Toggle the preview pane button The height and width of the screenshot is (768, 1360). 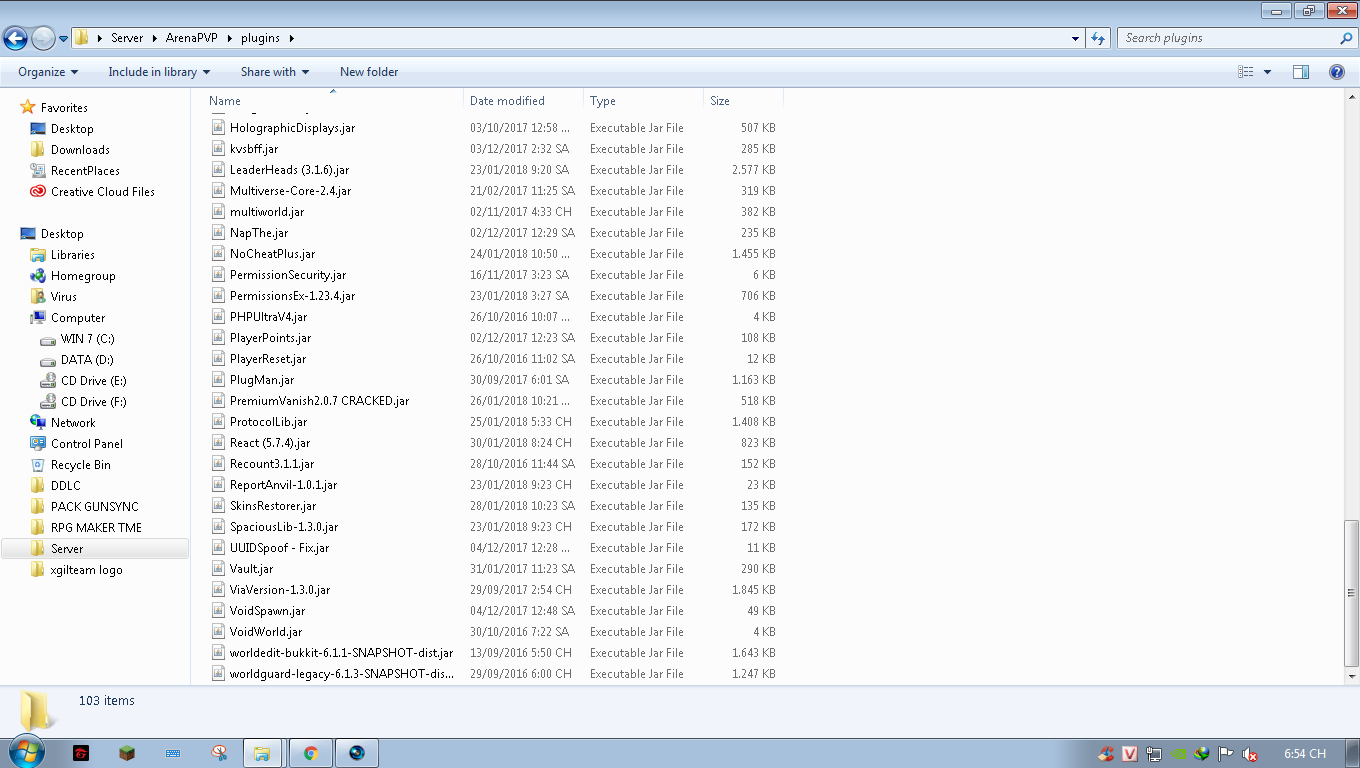(1301, 72)
